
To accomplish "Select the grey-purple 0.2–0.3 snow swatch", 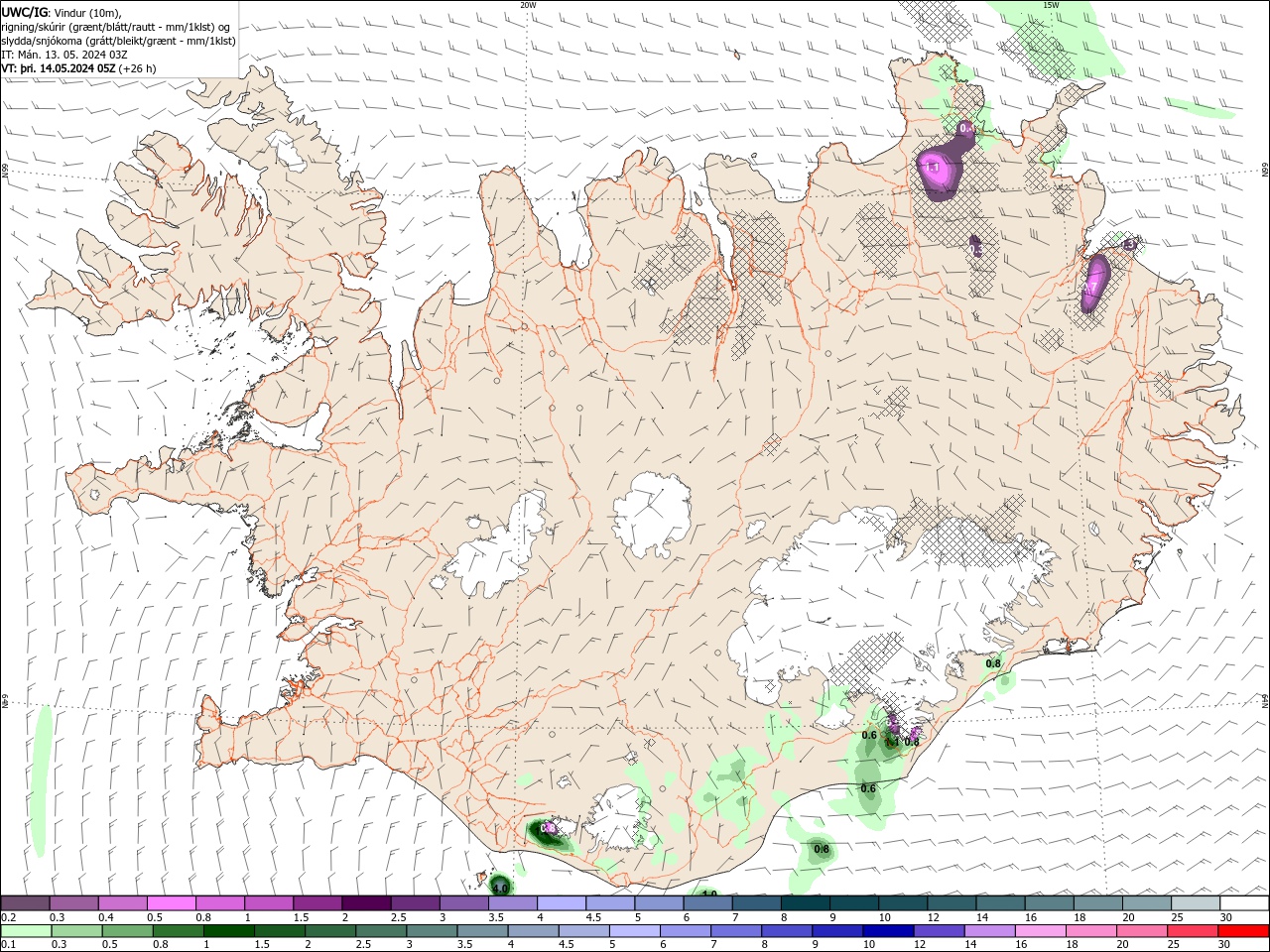I will coord(25,903).
